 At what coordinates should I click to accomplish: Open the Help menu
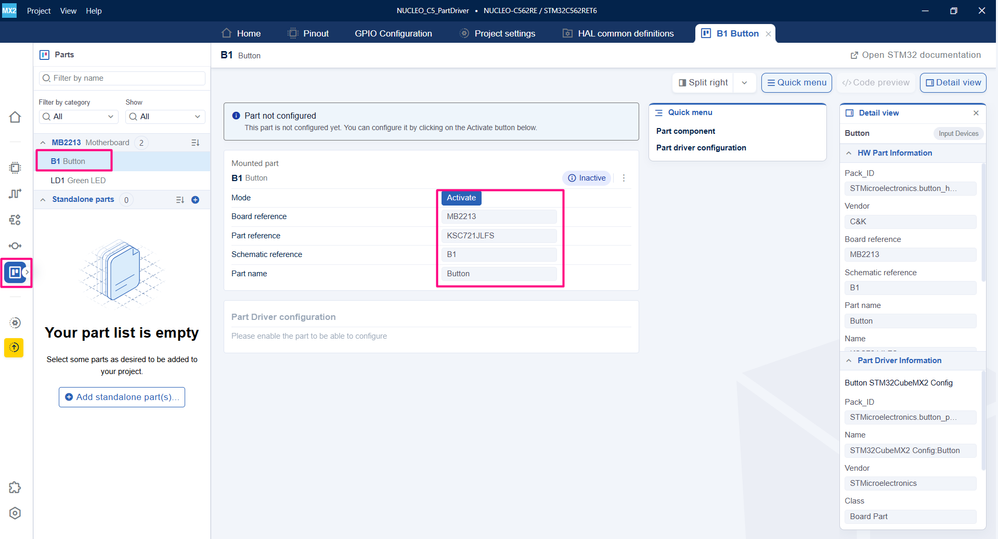coord(94,11)
